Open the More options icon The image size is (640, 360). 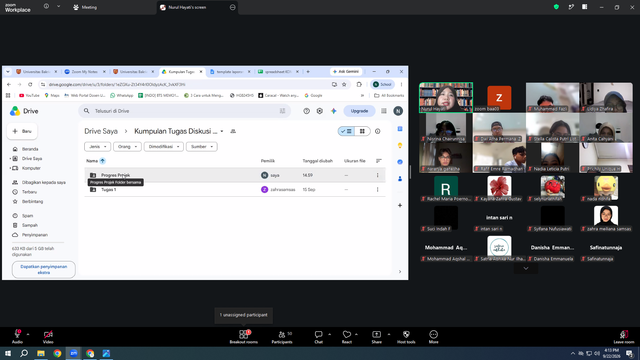tap(433, 337)
